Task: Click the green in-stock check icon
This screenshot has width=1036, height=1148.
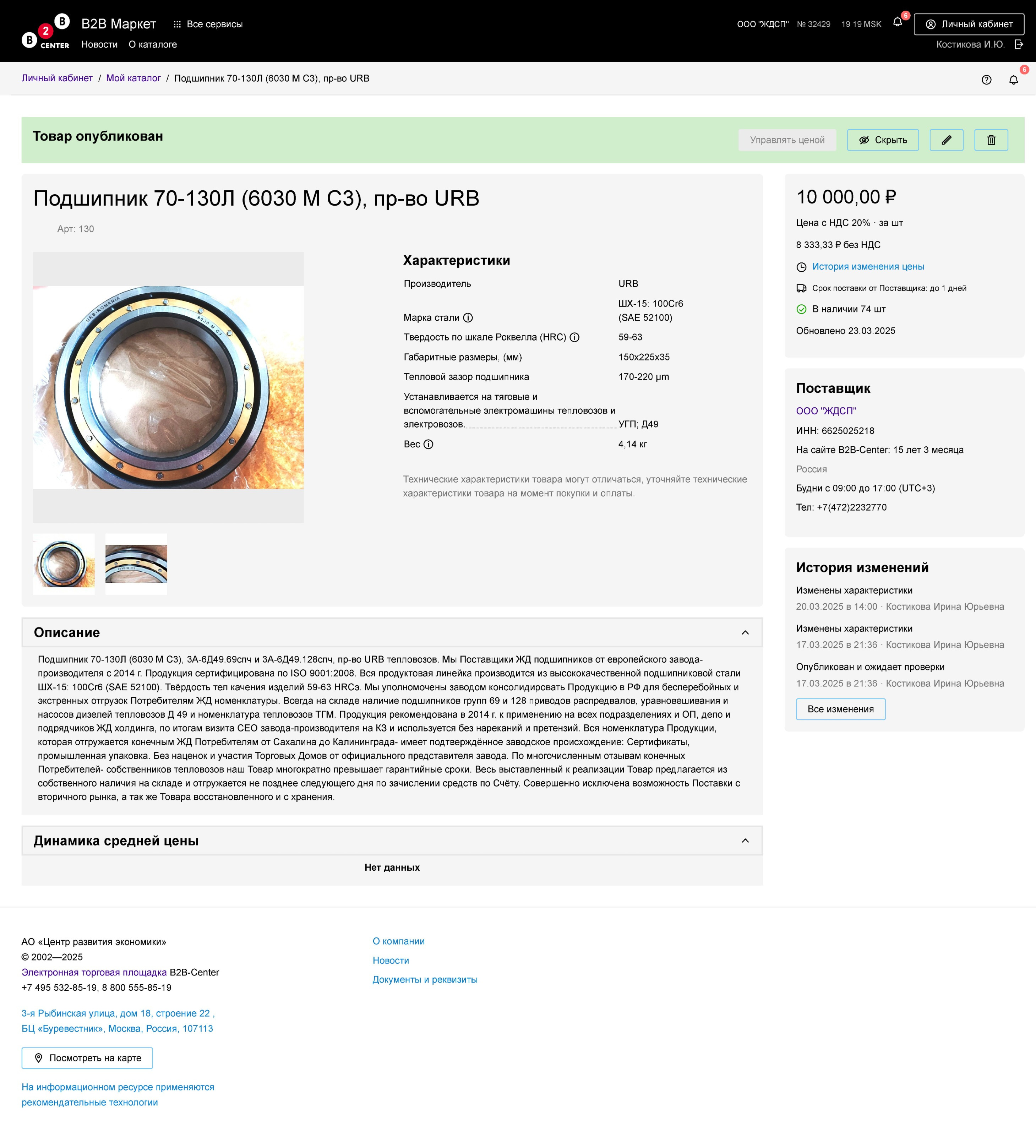Action: click(x=801, y=309)
